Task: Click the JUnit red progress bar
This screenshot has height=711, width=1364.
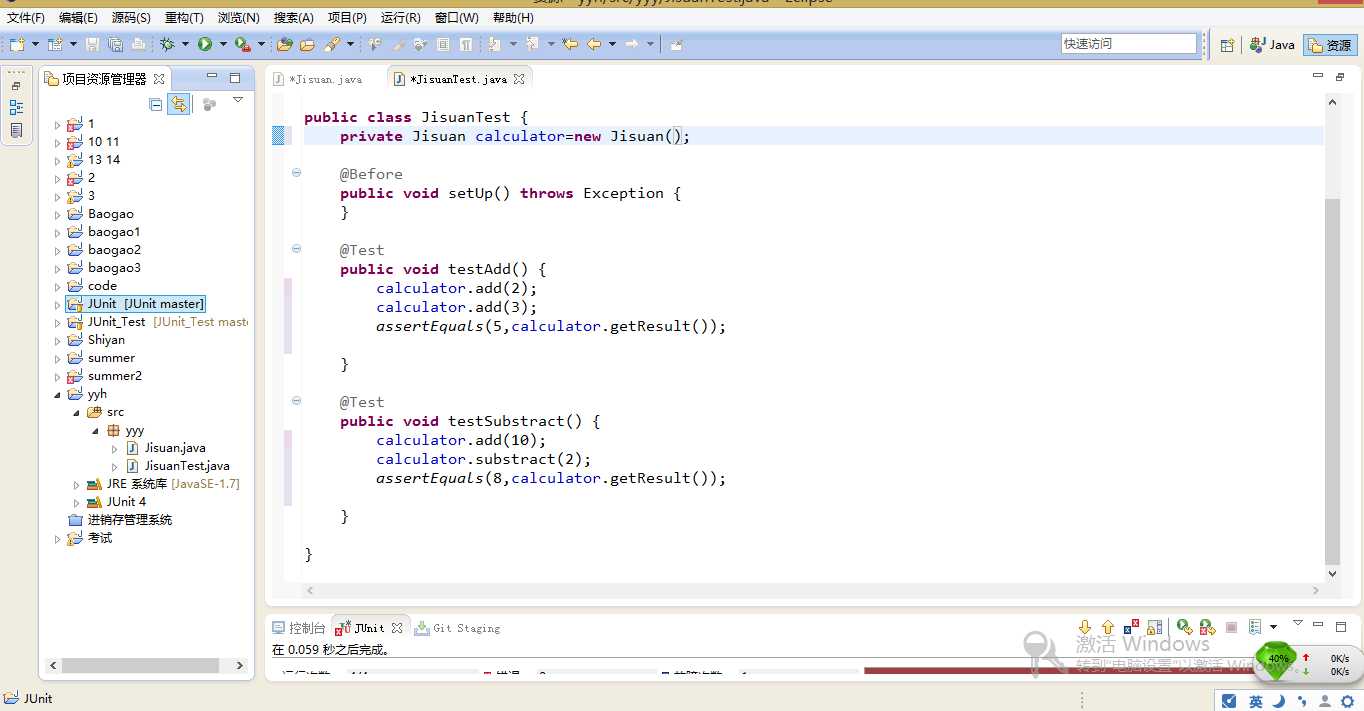Action: click(x=1061, y=671)
